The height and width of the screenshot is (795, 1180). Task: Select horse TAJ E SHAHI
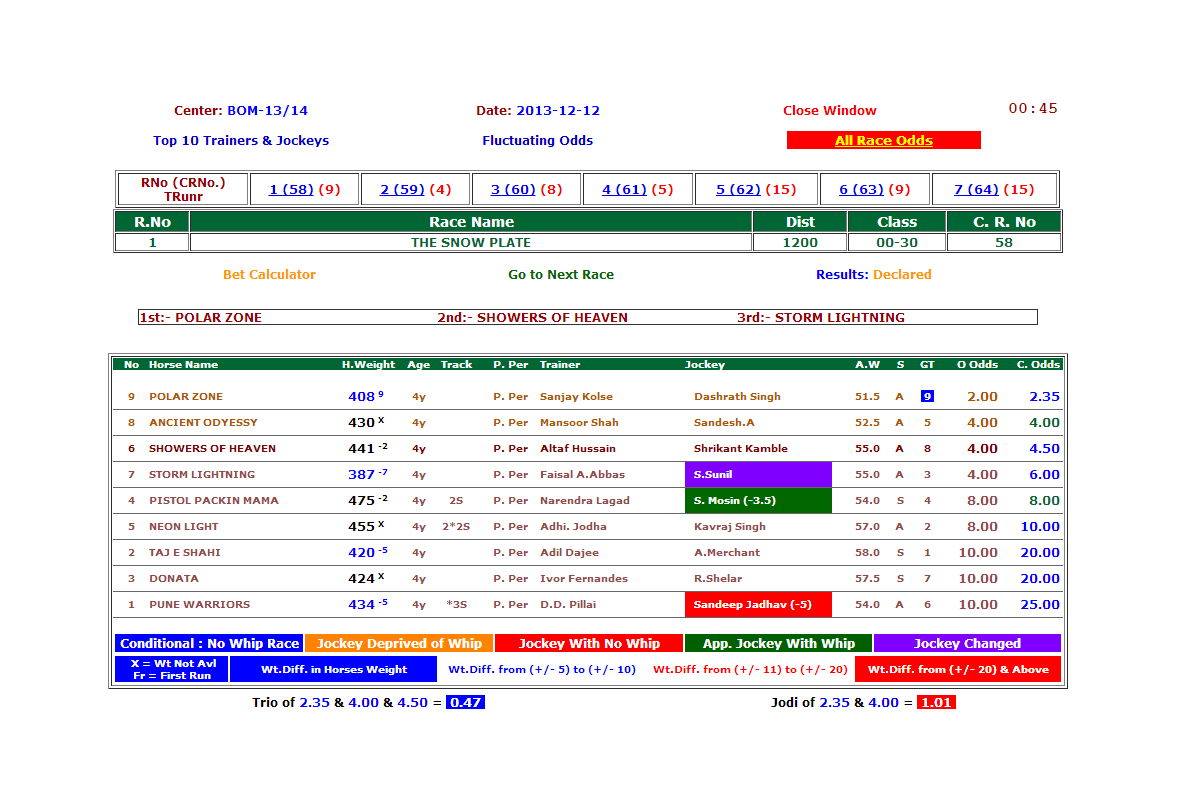pyautogui.click(x=184, y=553)
